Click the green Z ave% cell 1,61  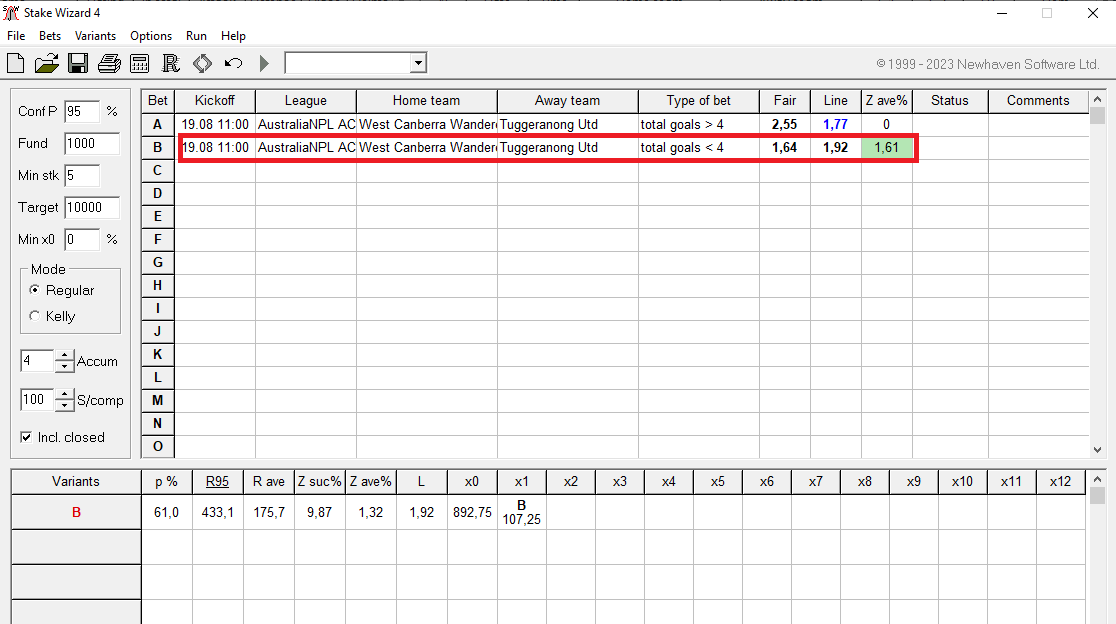[887, 147]
